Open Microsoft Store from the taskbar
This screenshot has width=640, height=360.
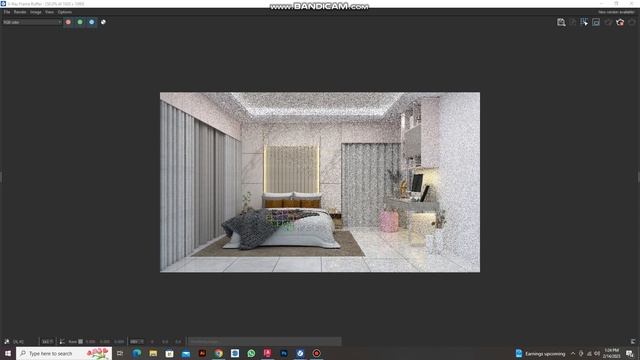coord(169,353)
